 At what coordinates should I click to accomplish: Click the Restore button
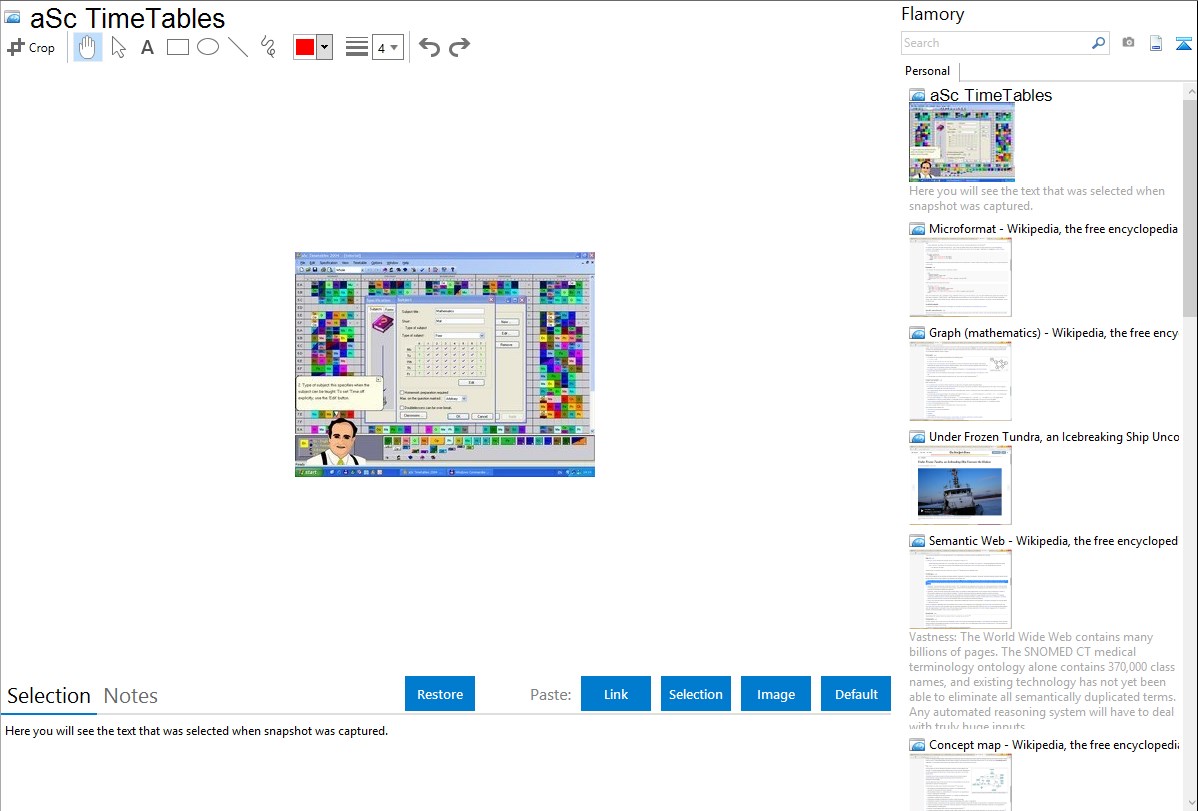(x=440, y=694)
